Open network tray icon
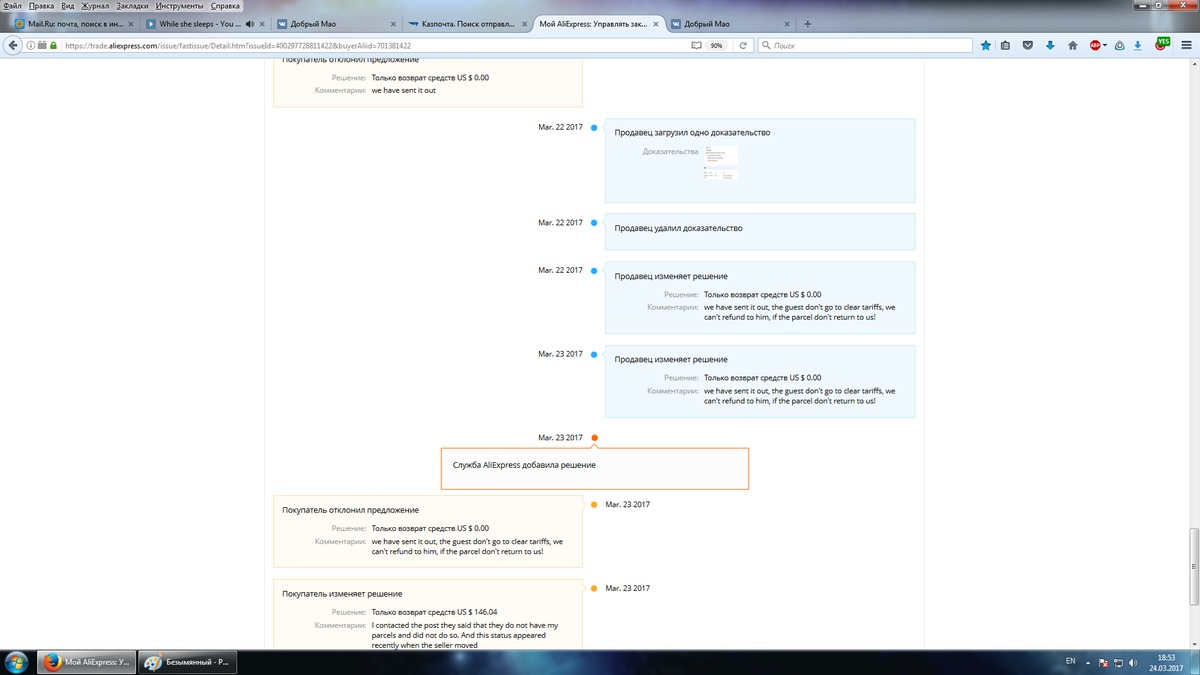The width and height of the screenshot is (1200, 675). (x=1119, y=663)
